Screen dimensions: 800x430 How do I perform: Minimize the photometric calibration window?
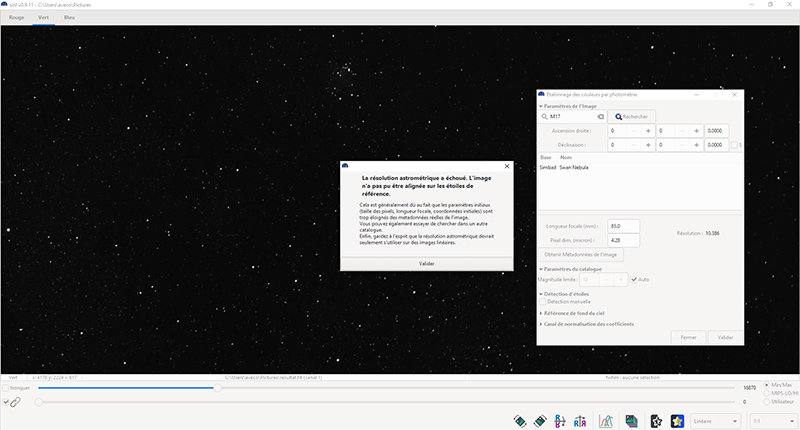697,94
